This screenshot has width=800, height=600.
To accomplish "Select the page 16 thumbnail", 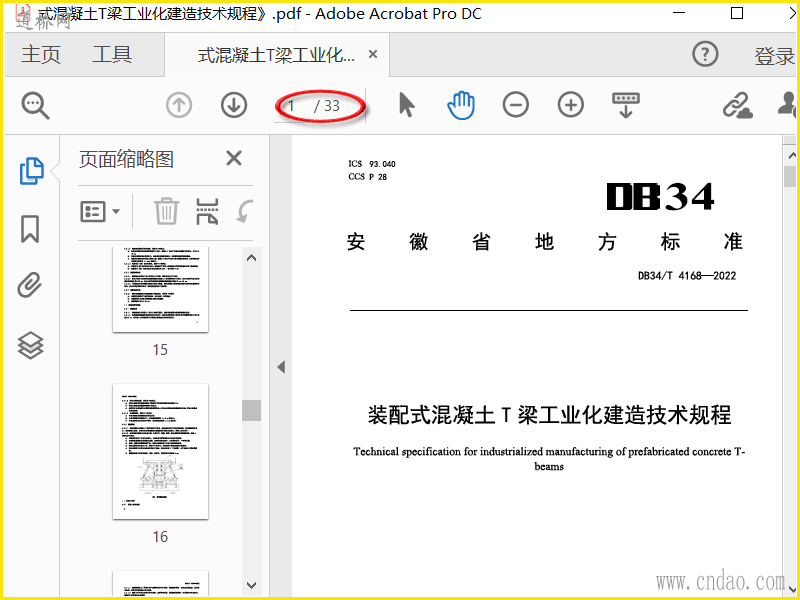I will coord(160,452).
